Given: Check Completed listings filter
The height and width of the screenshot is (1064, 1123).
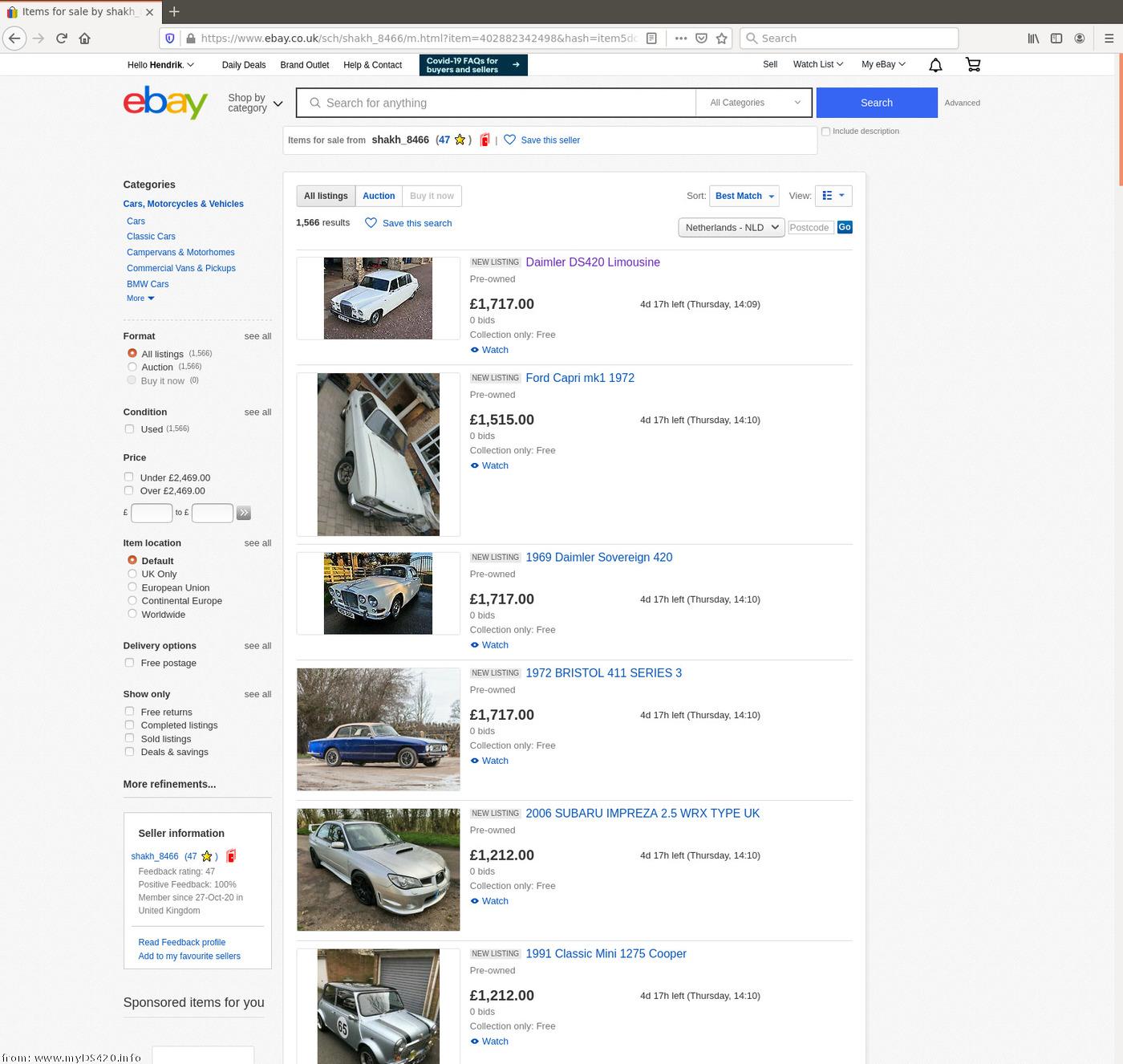Looking at the screenshot, I should [129, 725].
